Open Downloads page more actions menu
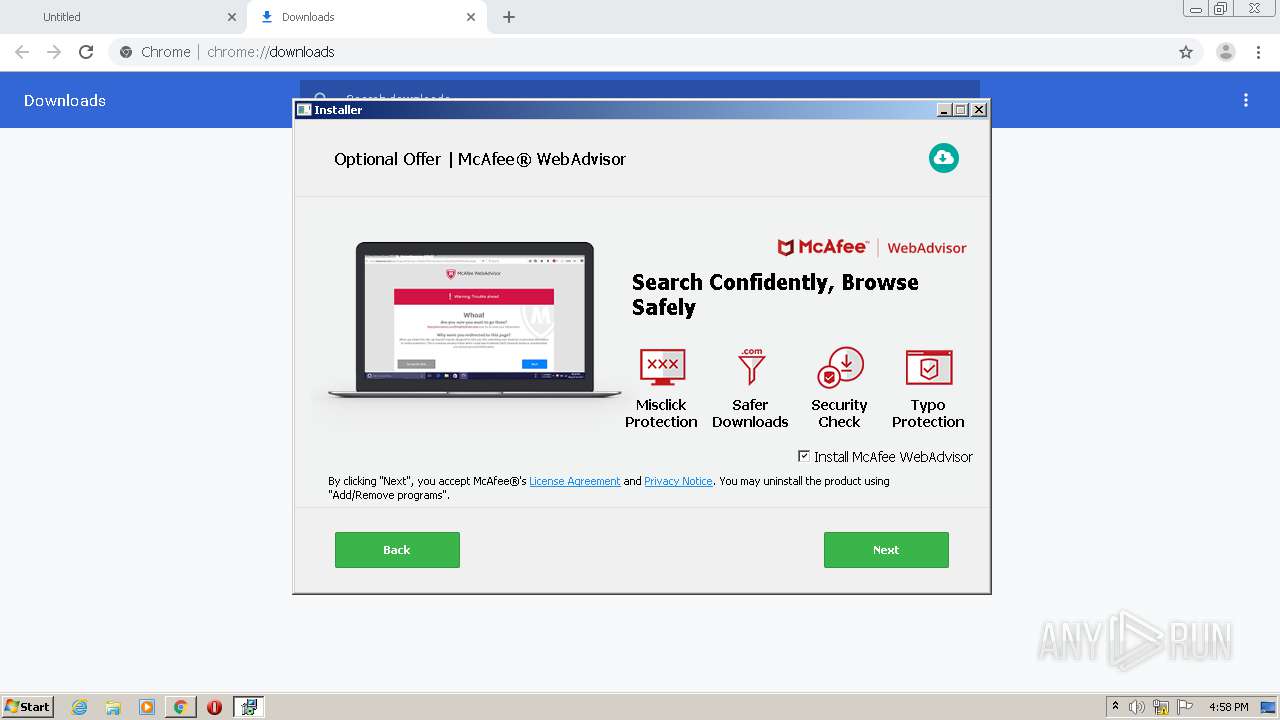This screenshot has width=1280, height=720. pos(1246,100)
